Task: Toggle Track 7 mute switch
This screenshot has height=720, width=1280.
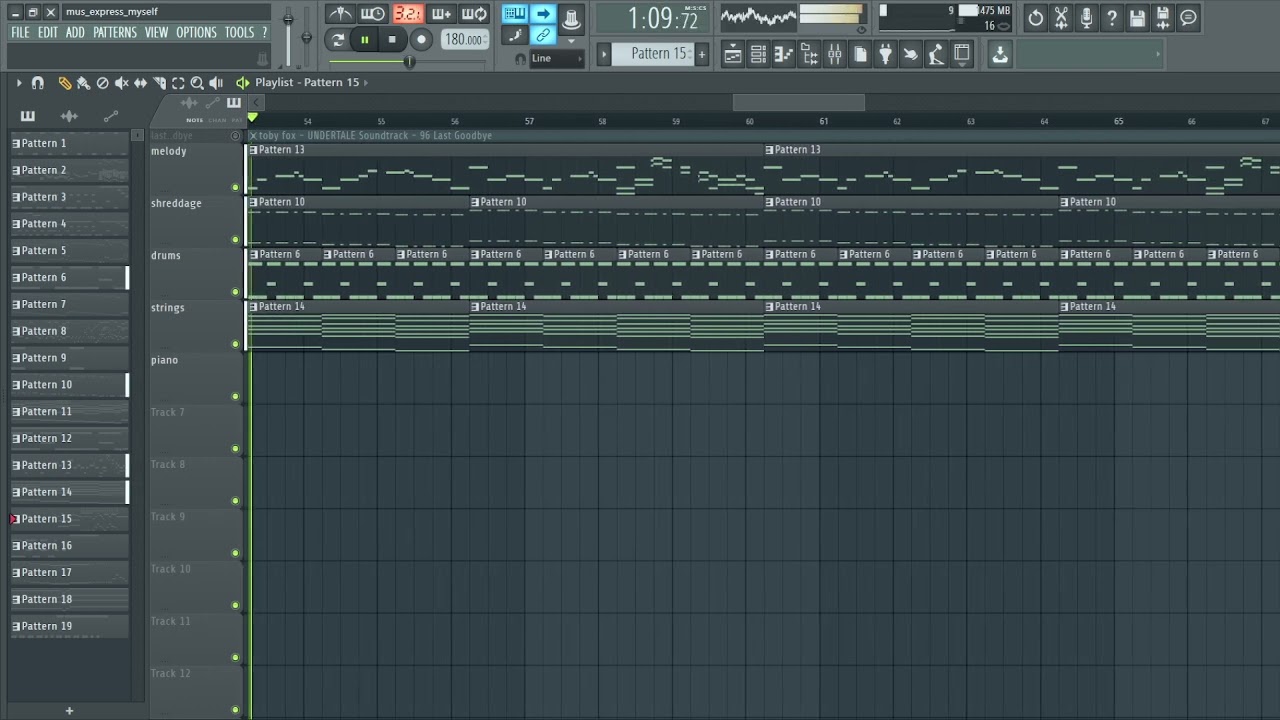Action: coord(236,448)
